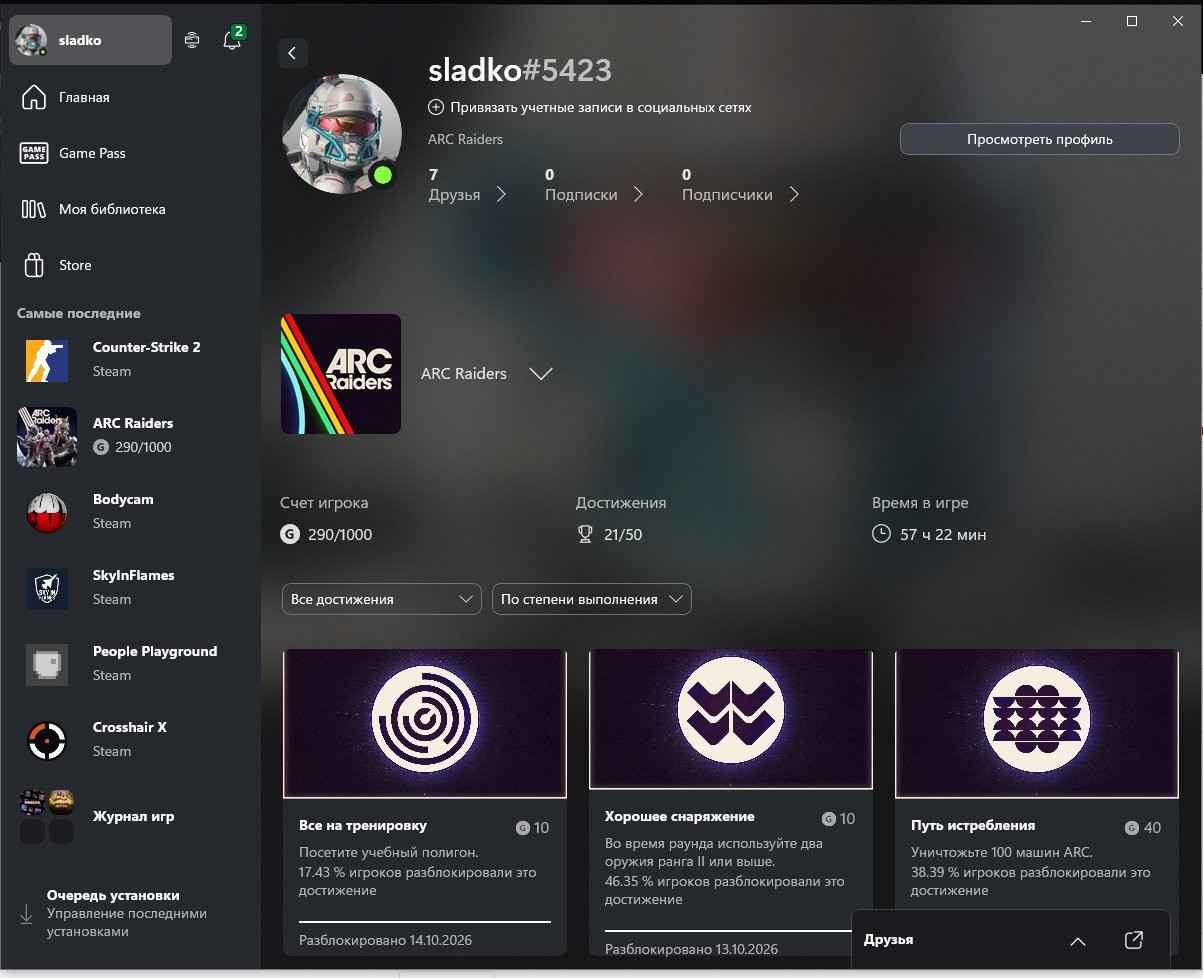Click the People Playground game icon

click(47, 664)
